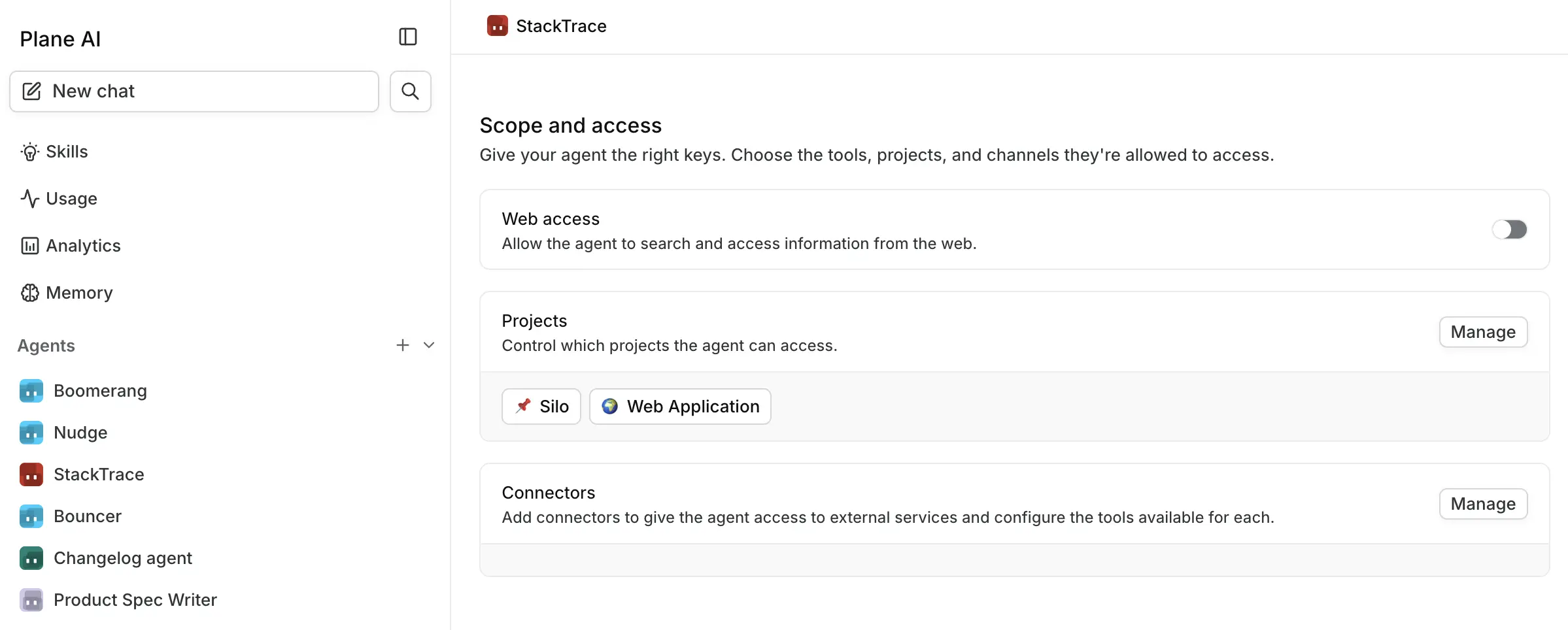Viewport: 1568px width, 630px height.
Task: Click the Product Spec Writer avatar icon
Action: coord(31,600)
